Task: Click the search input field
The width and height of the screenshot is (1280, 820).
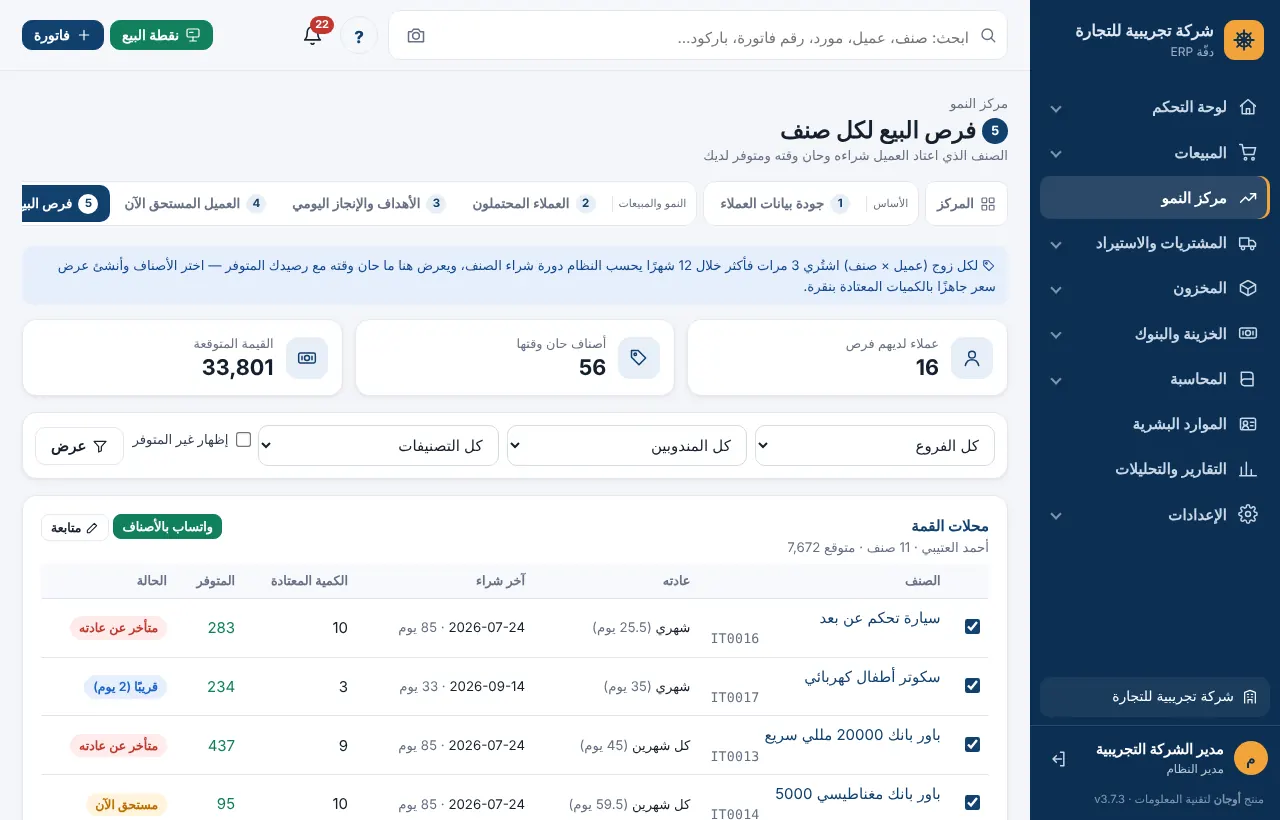Action: pos(698,35)
